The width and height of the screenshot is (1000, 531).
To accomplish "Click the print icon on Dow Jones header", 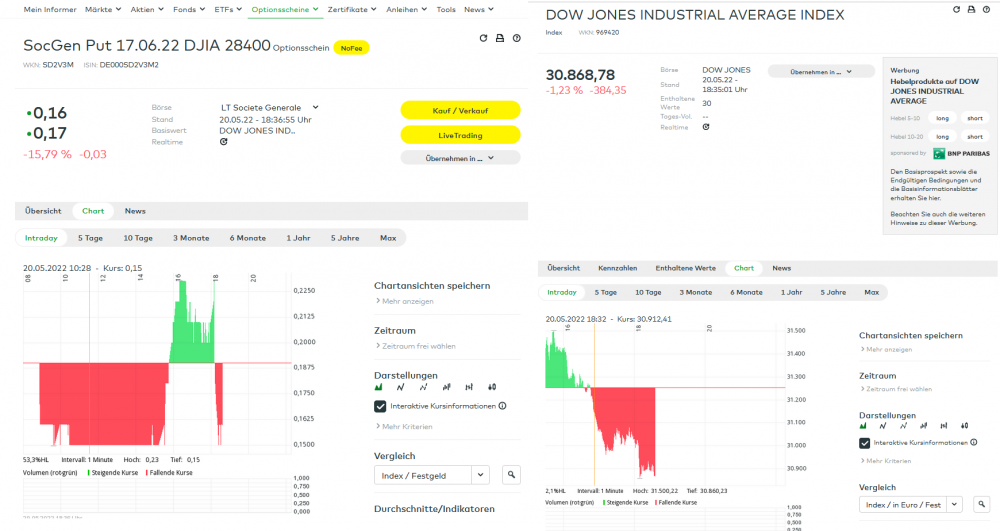I will coord(971,10).
